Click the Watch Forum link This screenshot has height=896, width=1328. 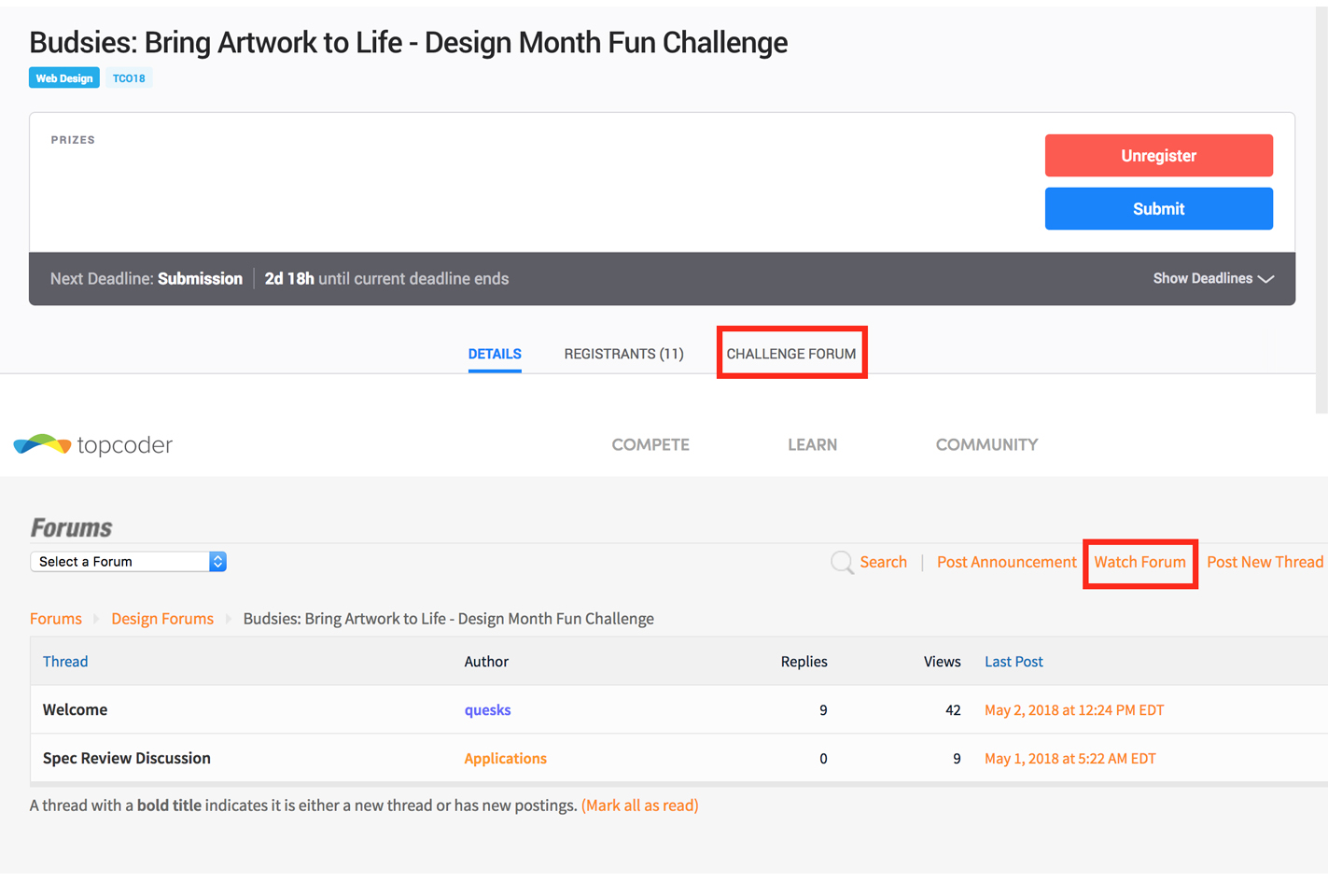pyautogui.click(x=1139, y=562)
